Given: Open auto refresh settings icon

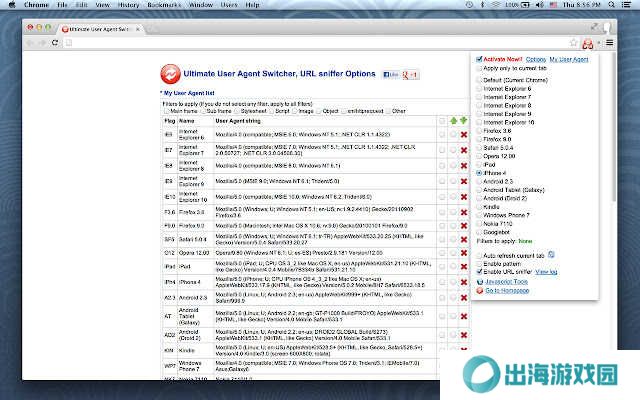Looking at the screenshot, I should tap(551, 255).
